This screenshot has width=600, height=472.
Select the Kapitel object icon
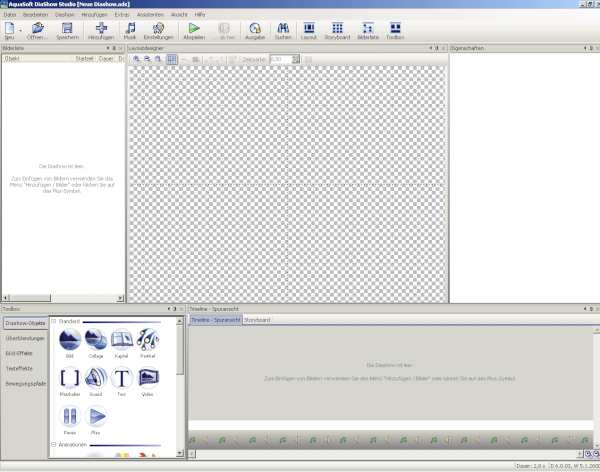tap(122, 342)
